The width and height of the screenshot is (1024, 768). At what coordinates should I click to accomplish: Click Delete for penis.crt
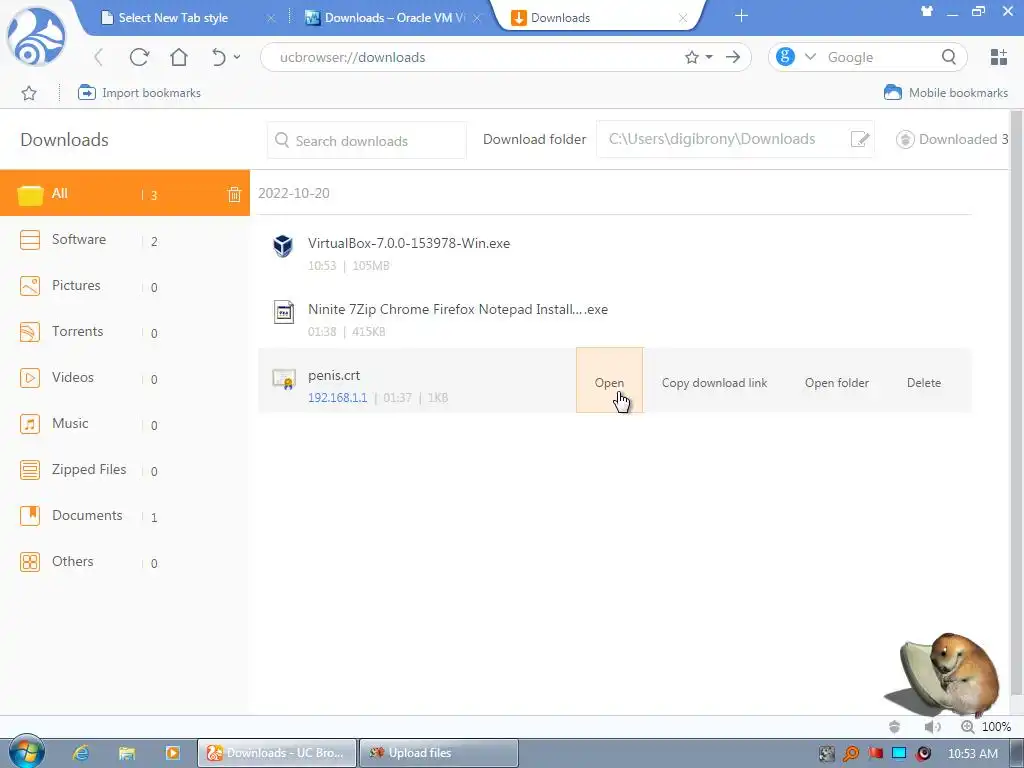click(x=923, y=383)
